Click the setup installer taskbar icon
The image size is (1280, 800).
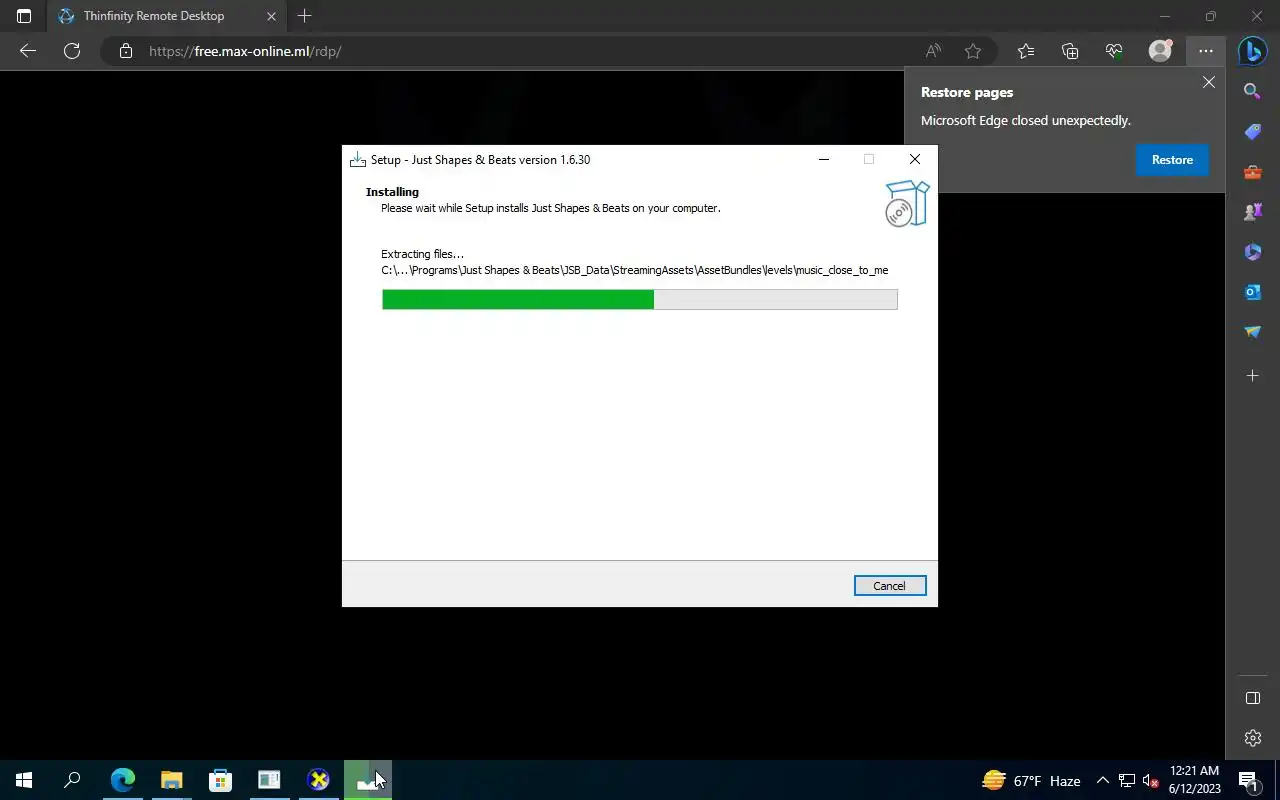pyautogui.click(x=368, y=781)
